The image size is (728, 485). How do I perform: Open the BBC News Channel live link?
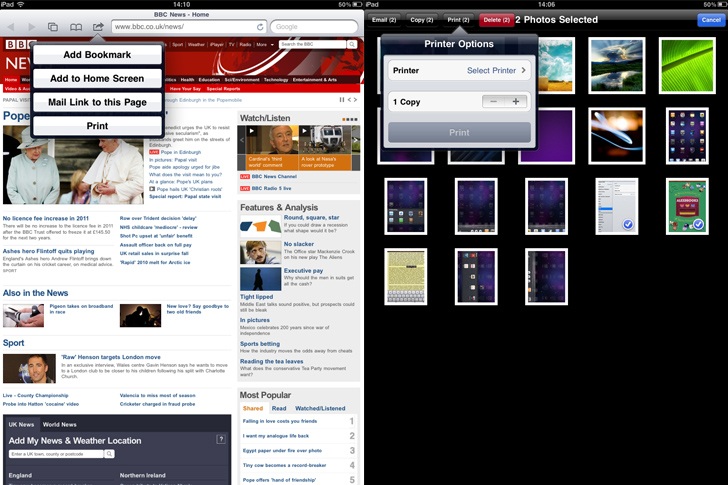point(274,176)
